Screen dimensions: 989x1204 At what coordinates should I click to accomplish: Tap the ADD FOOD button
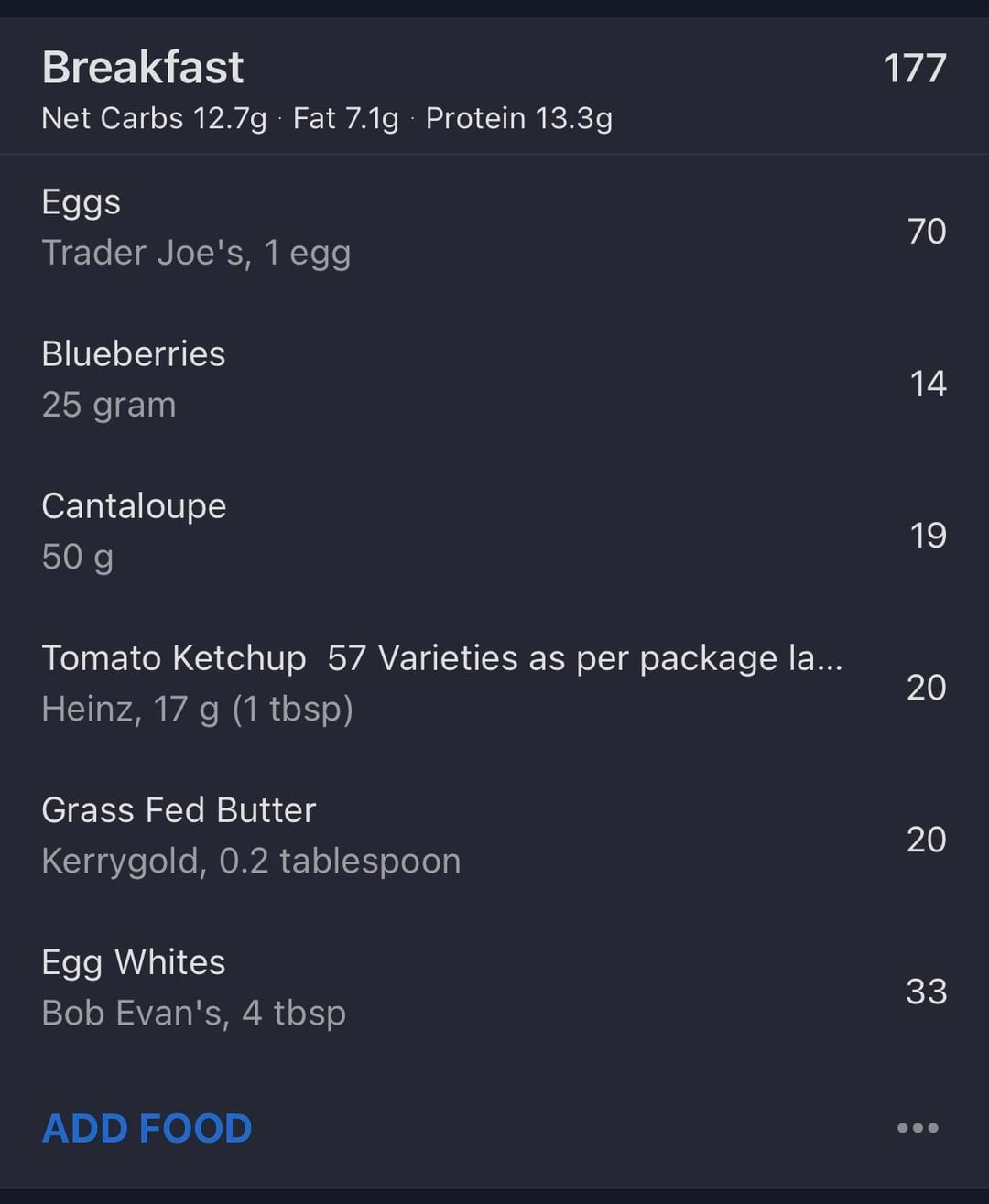pos(147,1128)
